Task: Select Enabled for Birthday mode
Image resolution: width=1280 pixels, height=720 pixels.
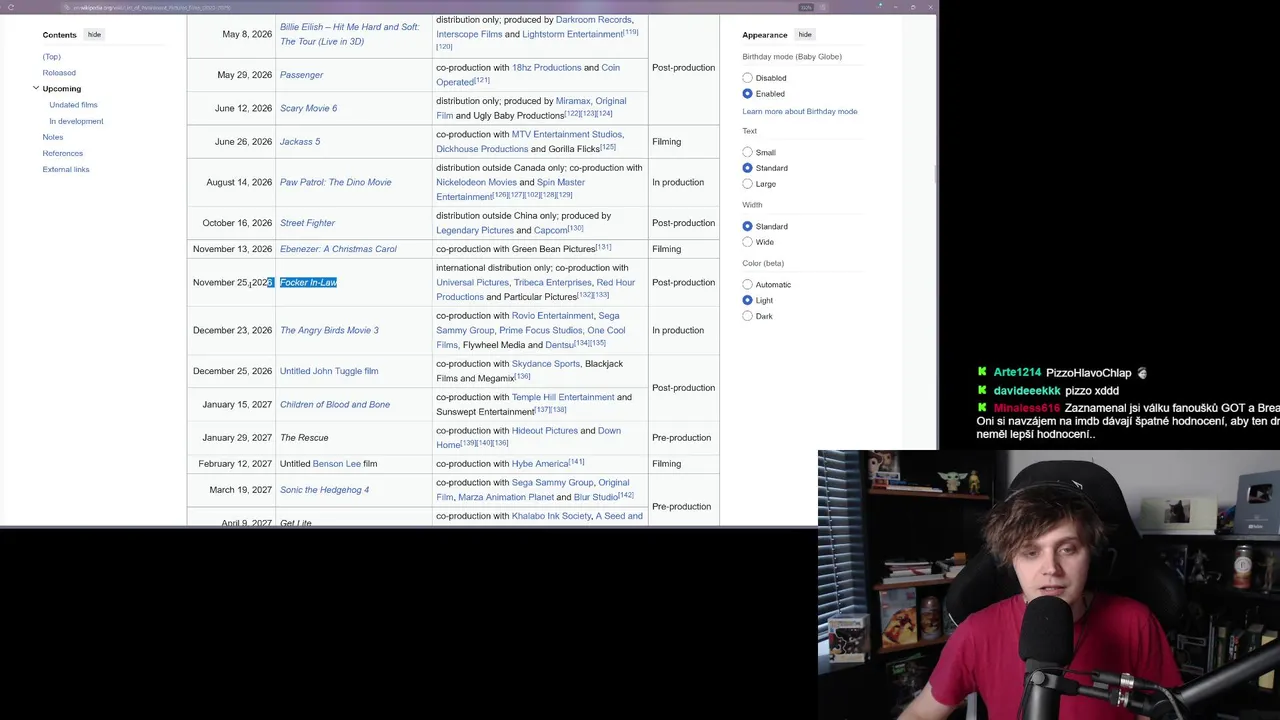Action: (x=747, y=94)
